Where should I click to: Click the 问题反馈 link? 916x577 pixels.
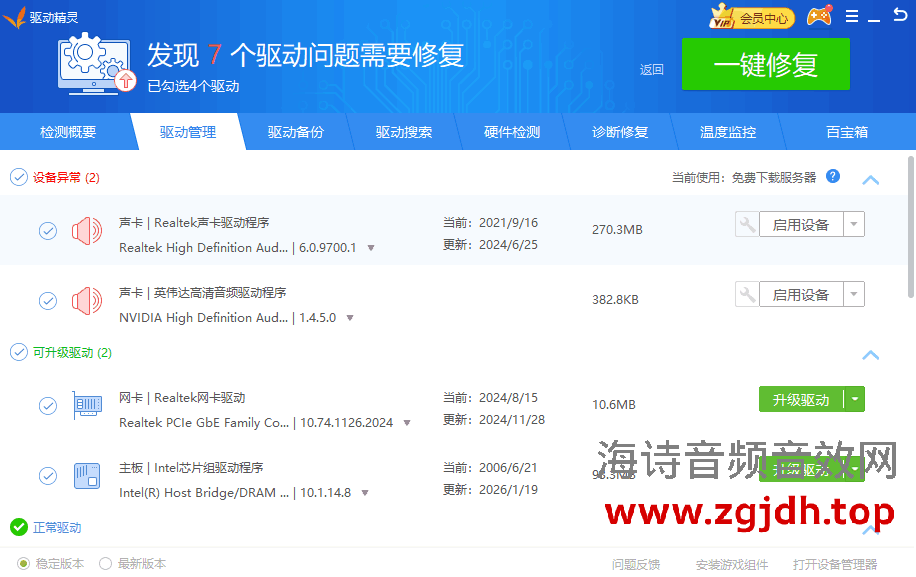[636, 564]
